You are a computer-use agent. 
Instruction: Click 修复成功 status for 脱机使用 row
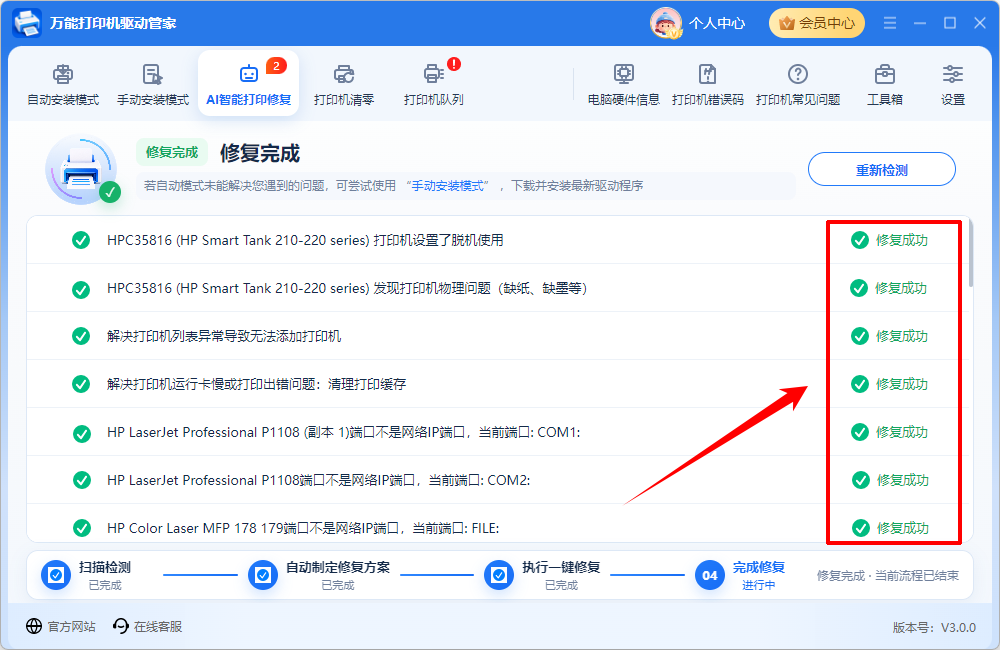(890, 240)
